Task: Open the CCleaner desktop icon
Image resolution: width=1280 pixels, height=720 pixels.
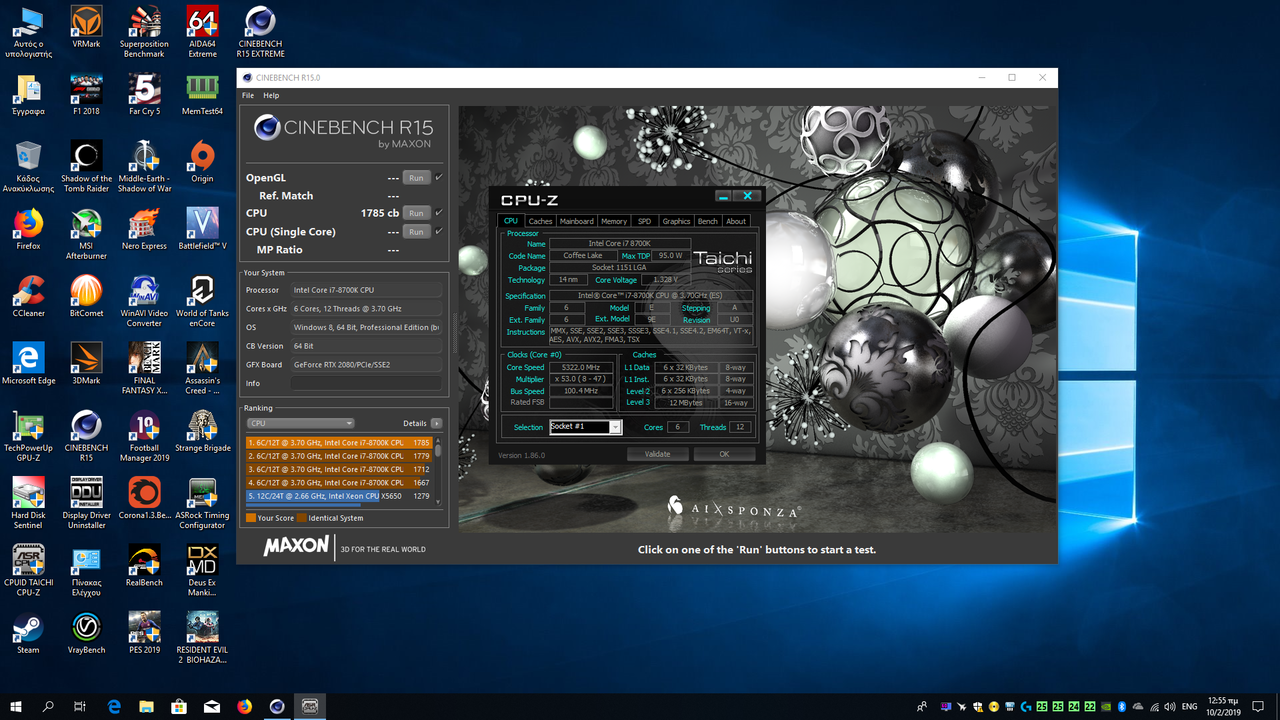Action: click(28, 296)
